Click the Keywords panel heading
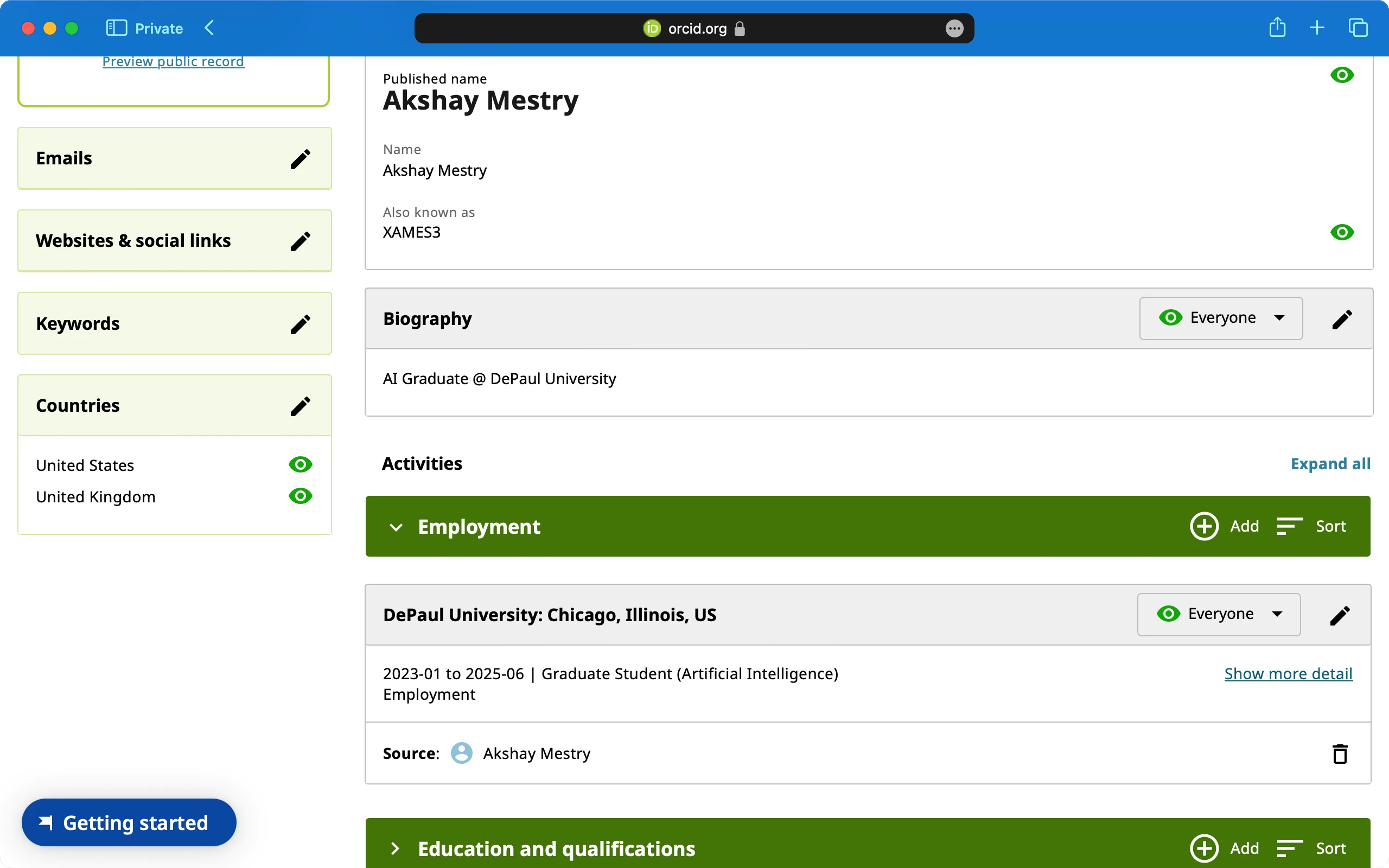 (78, 324)
